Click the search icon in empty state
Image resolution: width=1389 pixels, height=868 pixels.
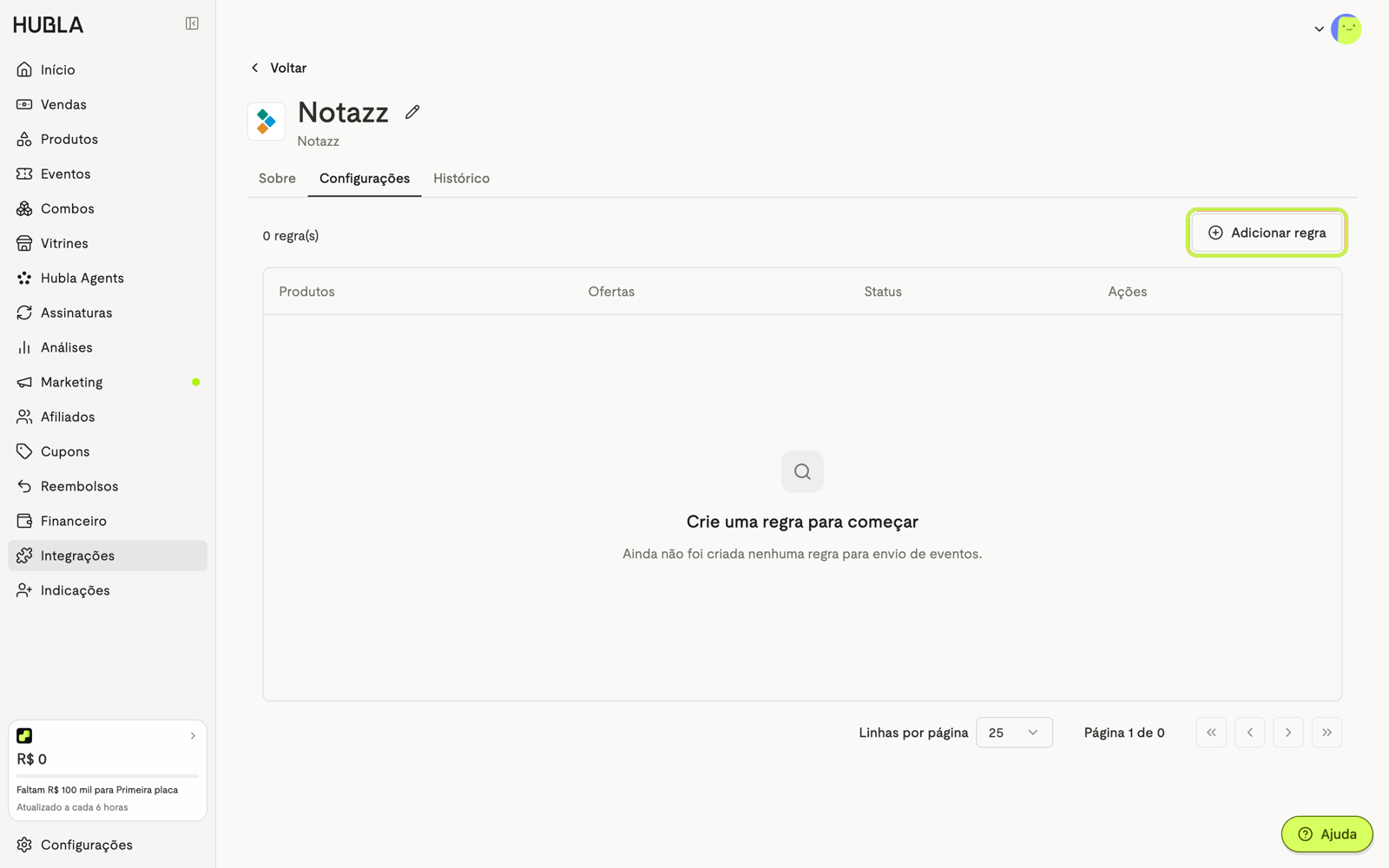pyautogui.click(x=802, y=471)
